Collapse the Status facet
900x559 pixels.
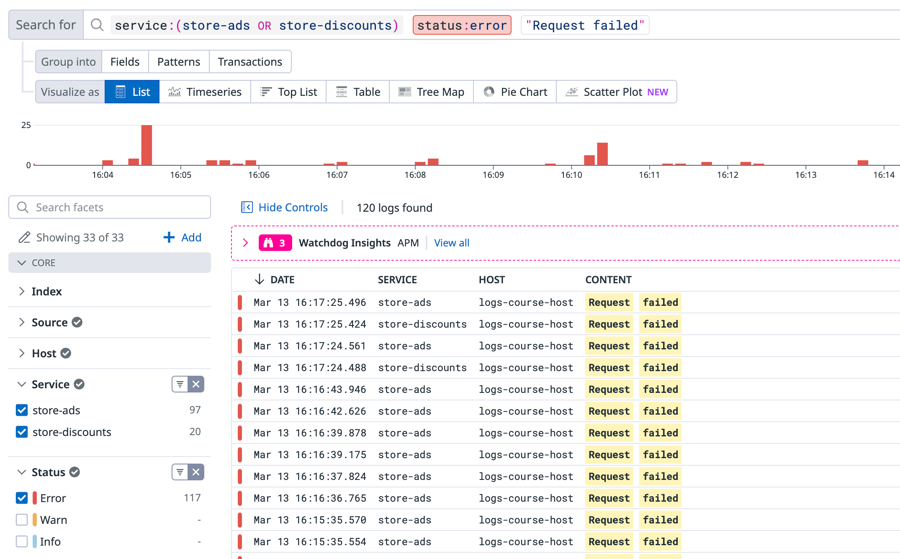tap(22, 472)
